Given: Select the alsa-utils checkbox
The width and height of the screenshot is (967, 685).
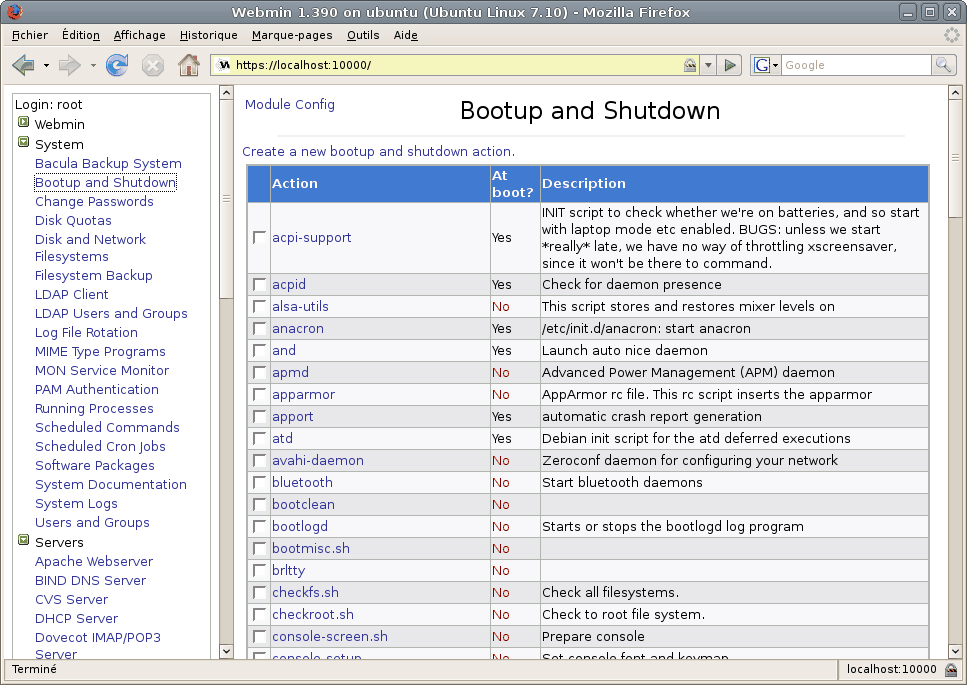Looking at the screenshot, I should pyautogui.click(x=260, y=306).
